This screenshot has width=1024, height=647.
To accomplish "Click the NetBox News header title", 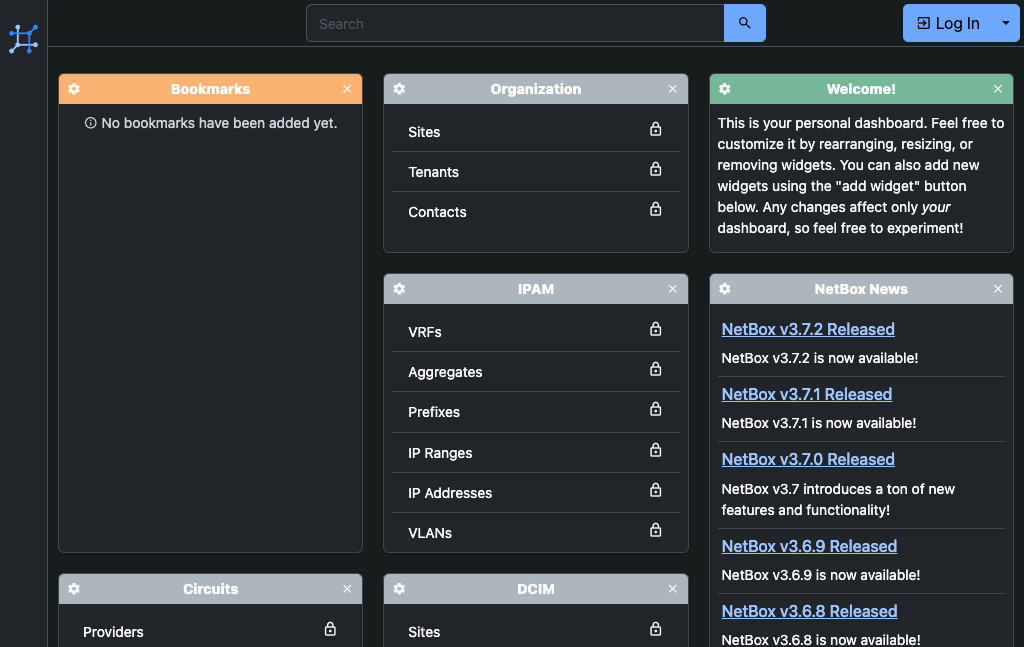I will [861, 289].
